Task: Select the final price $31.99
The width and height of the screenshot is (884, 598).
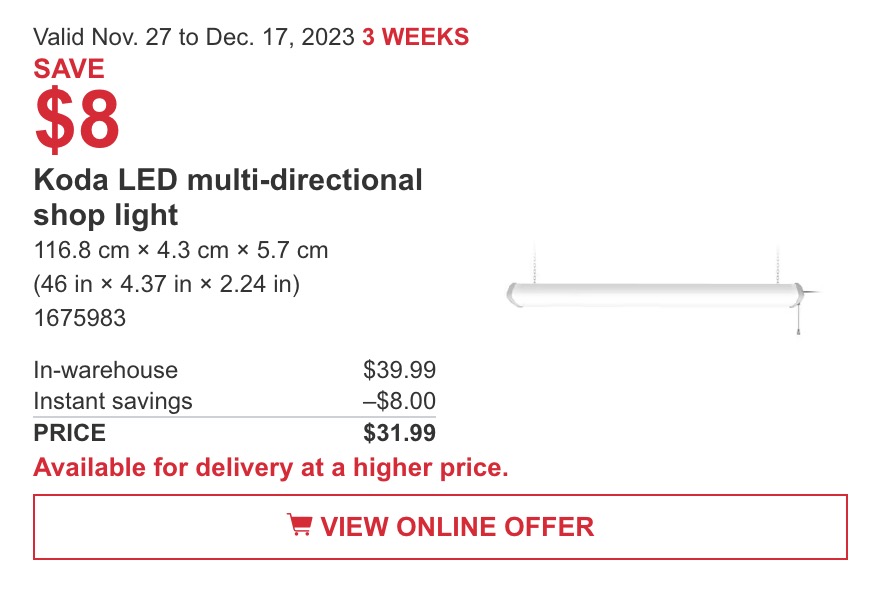Action: click(399, 433)
